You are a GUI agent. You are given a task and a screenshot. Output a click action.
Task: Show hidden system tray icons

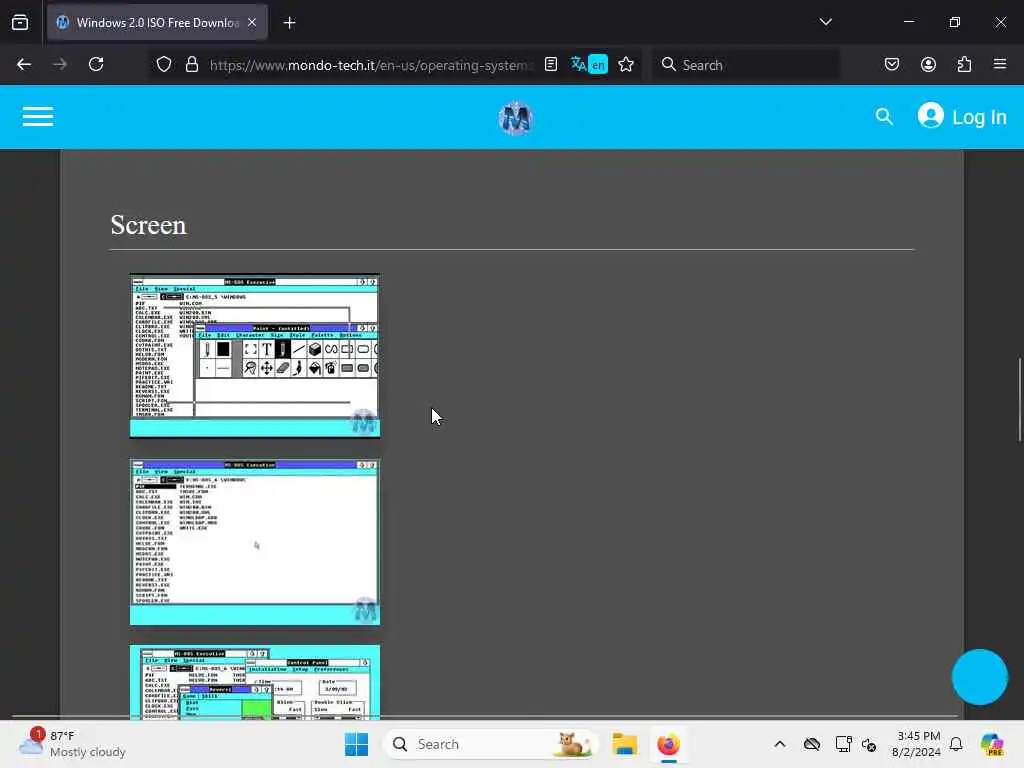[x=780, y=744]
